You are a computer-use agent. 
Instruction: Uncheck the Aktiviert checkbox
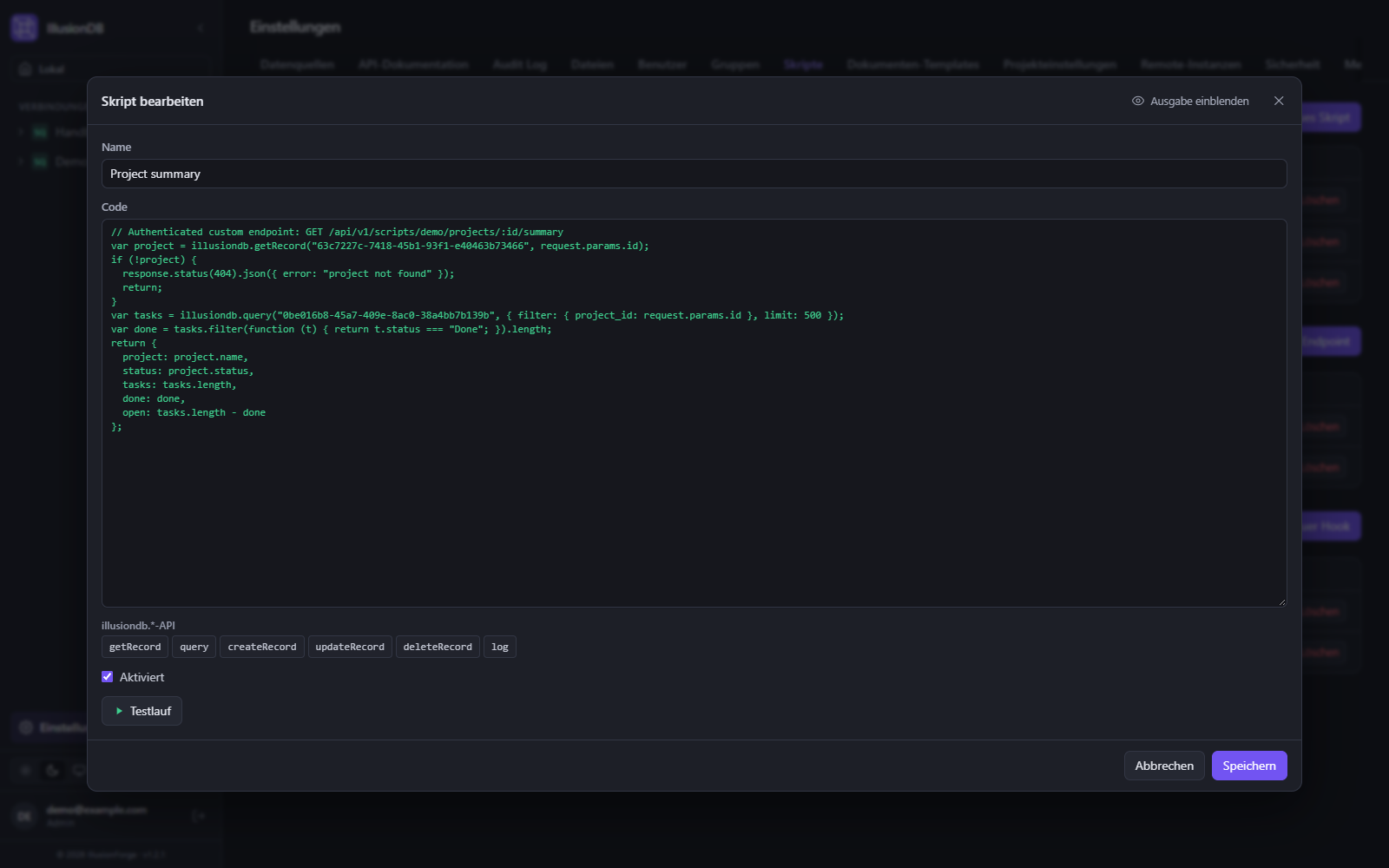click(x=108, y=677)
